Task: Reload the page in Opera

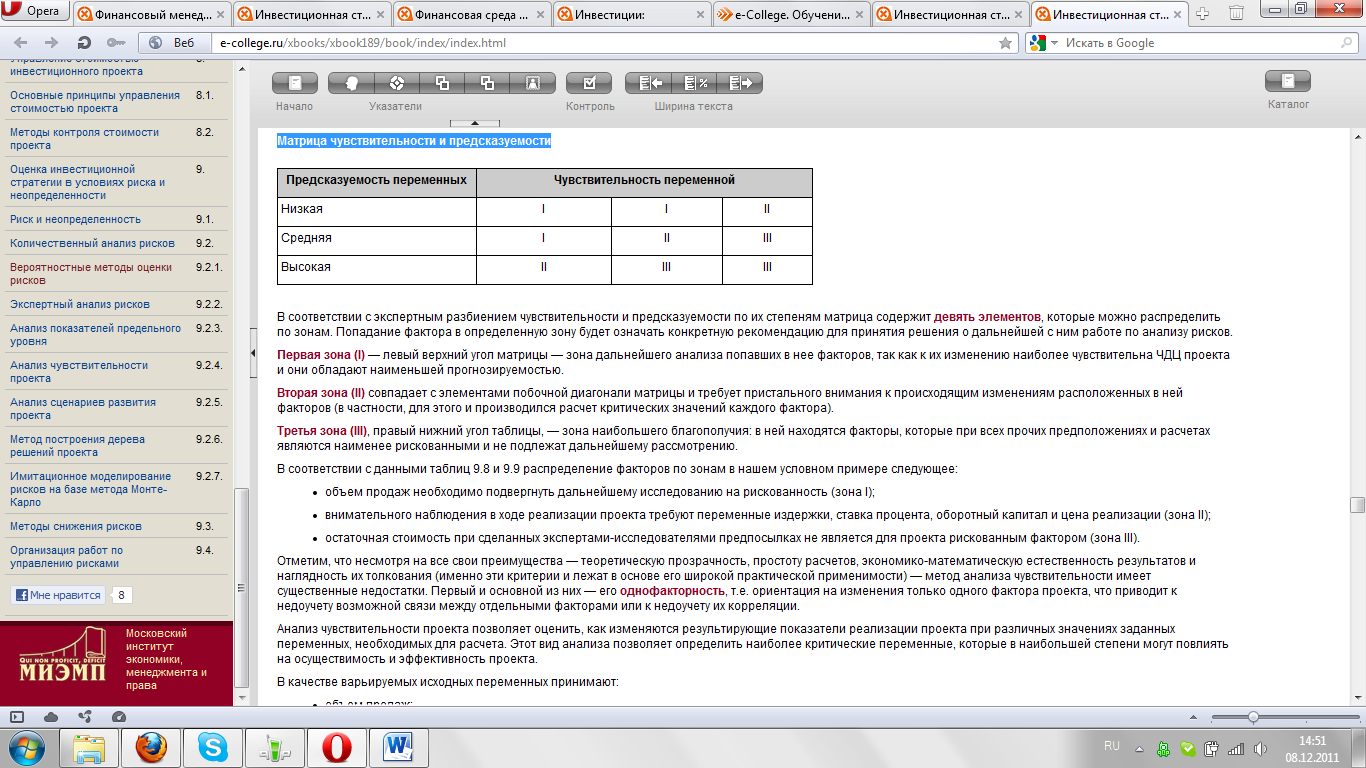Action: coord(84,43)
